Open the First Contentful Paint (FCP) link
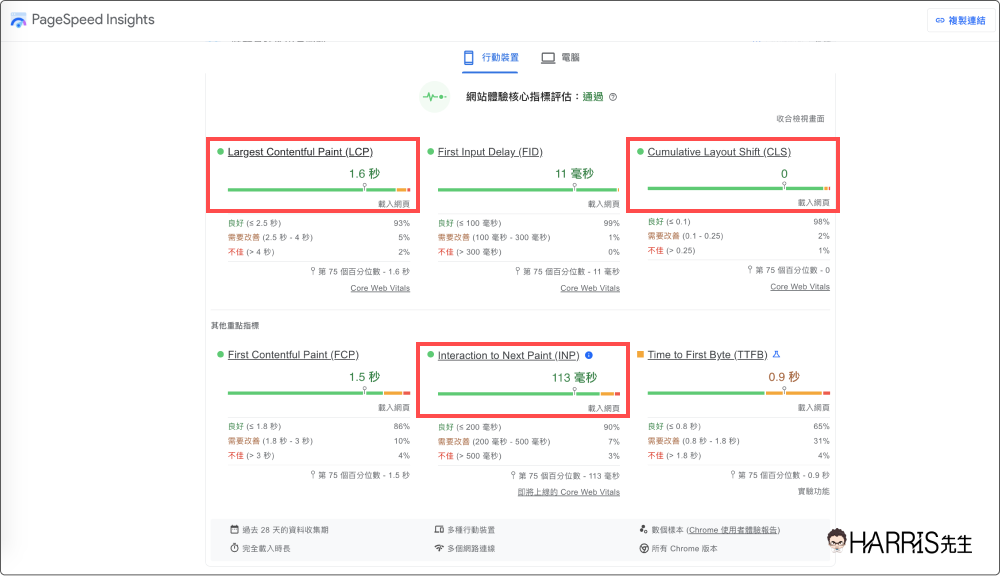 click(x=293, y=355)
